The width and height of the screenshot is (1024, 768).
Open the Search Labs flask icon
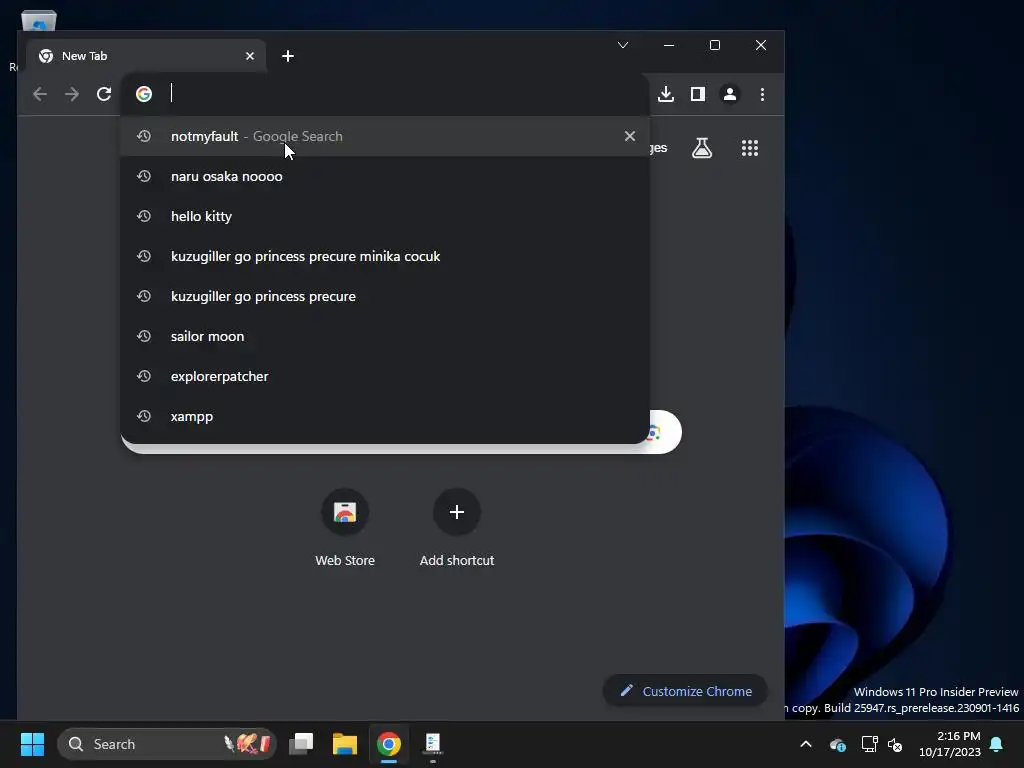702,148
